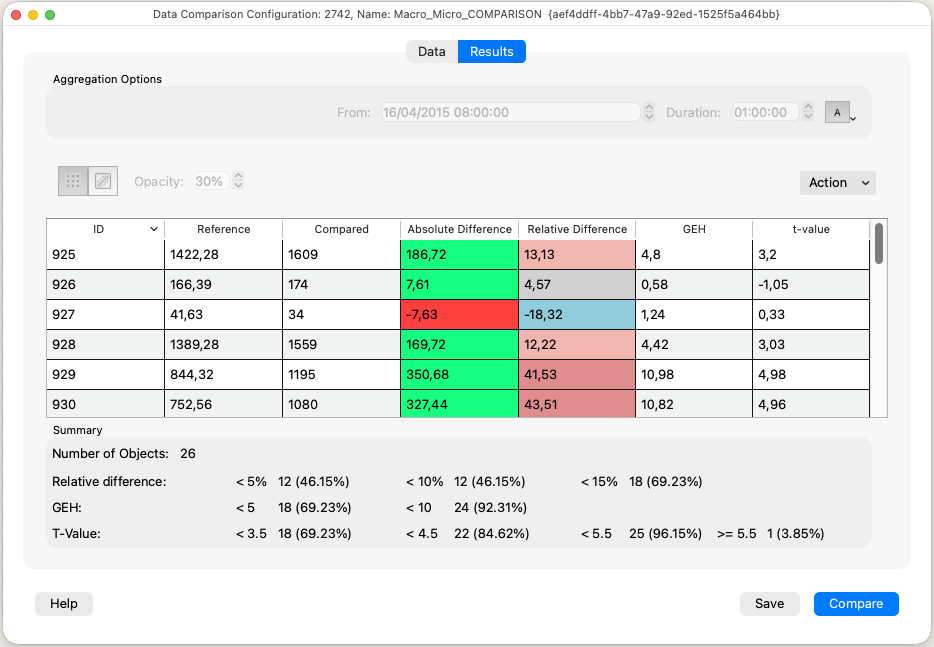
Task: Click the Compare button
Action: point(856,604)
